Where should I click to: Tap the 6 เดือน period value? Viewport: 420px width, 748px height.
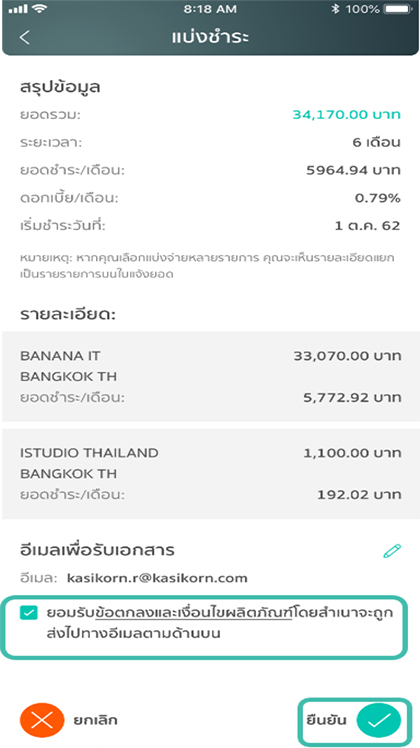[377, 143]
